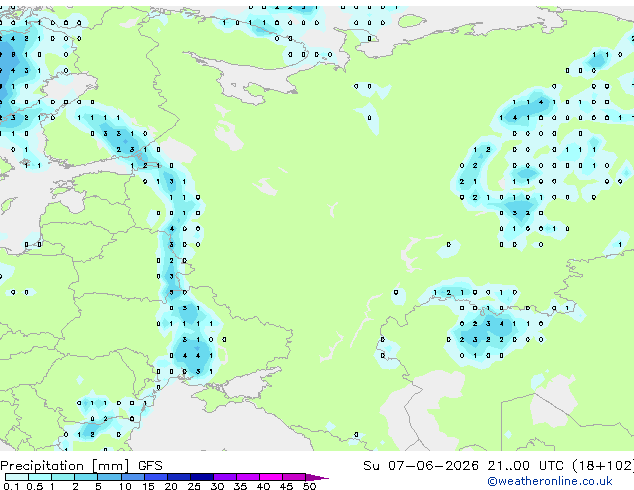The width and height of the screenshot is (634, 490).
Task: Click the 'GFS' model label
Action: tap(150, 466)
